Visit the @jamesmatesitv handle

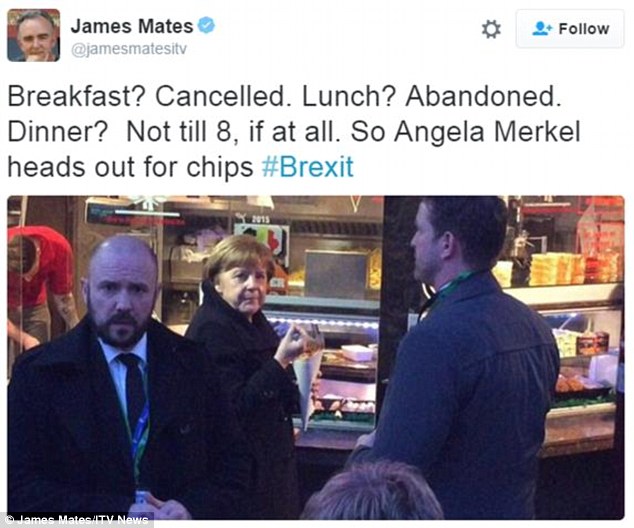(129, 49)
